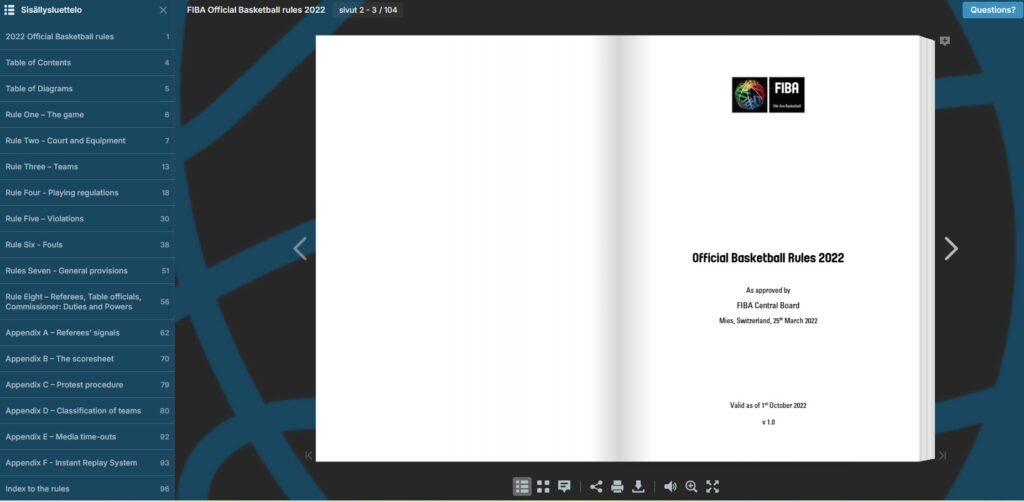Screen dimensions: 1024x502
Task: Open Appendix A – Referees' signals
Action: (87, 333)
